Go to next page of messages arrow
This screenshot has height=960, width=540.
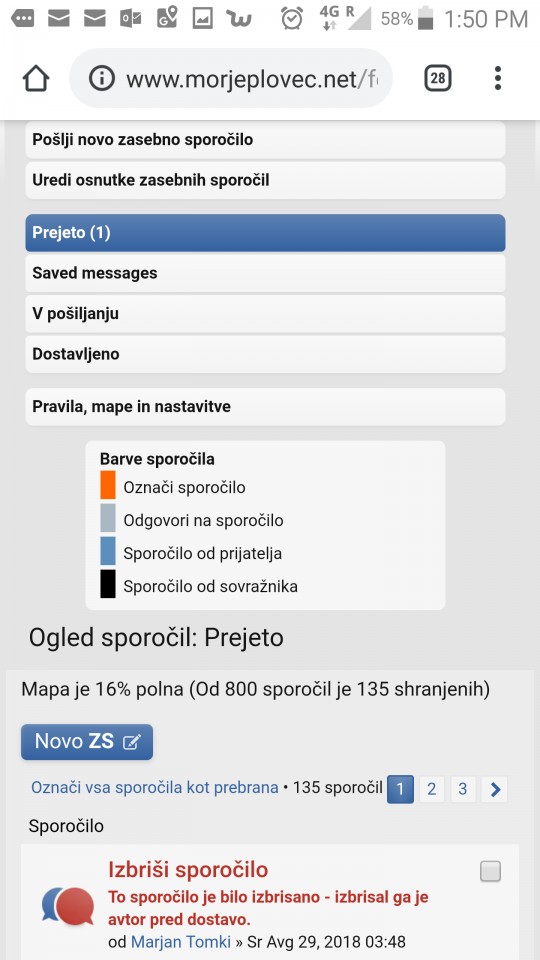point(495,789)
